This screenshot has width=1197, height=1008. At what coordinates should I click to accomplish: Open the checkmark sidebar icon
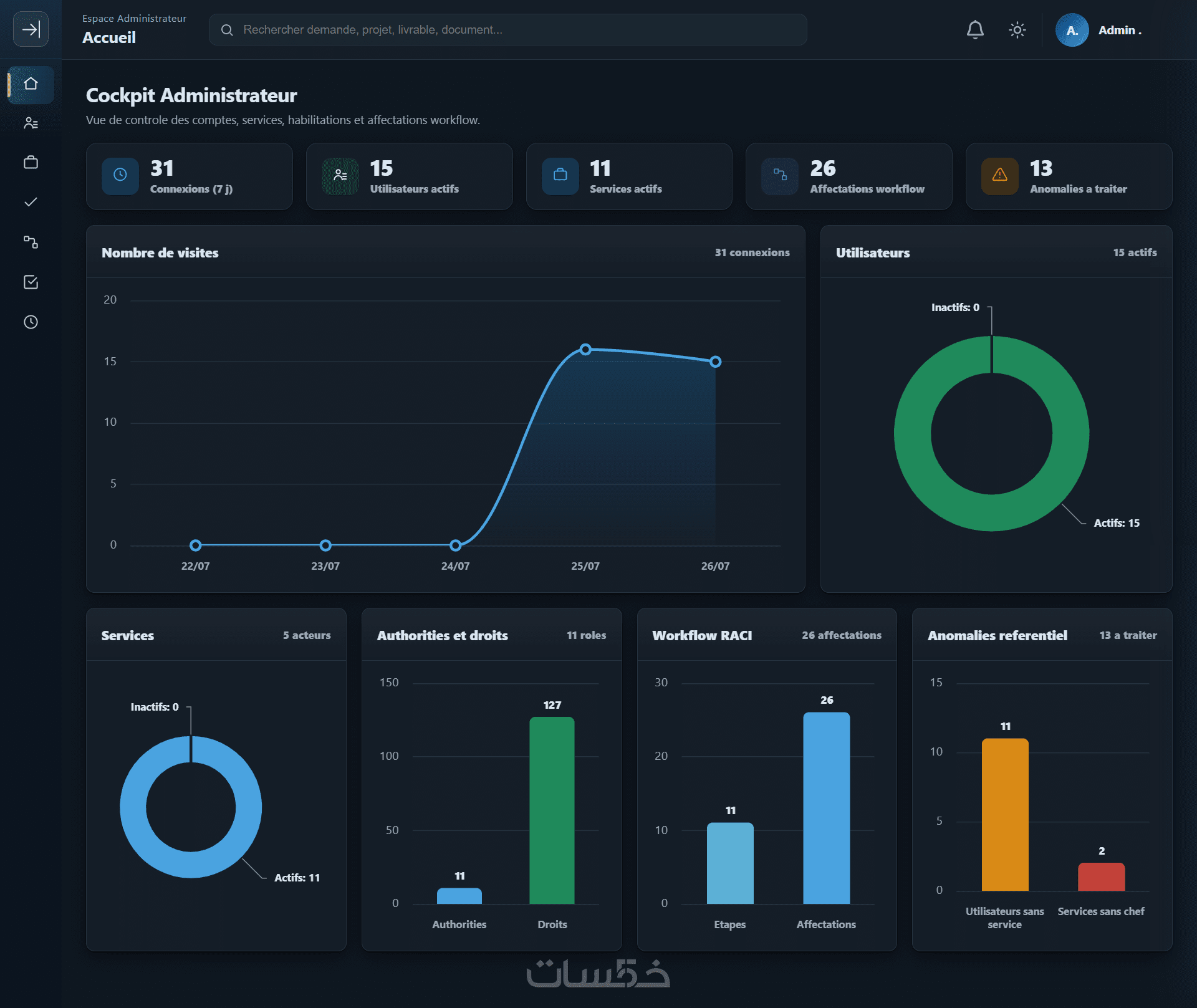tap(31, 202)
